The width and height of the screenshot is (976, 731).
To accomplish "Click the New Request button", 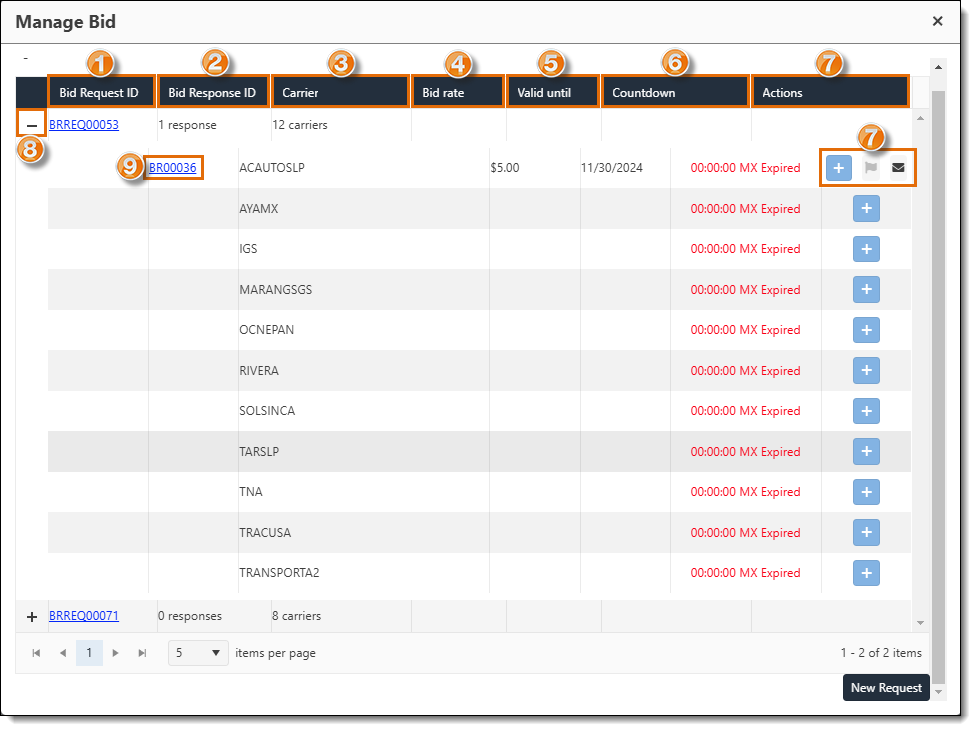I will click(x=886, y=687).
